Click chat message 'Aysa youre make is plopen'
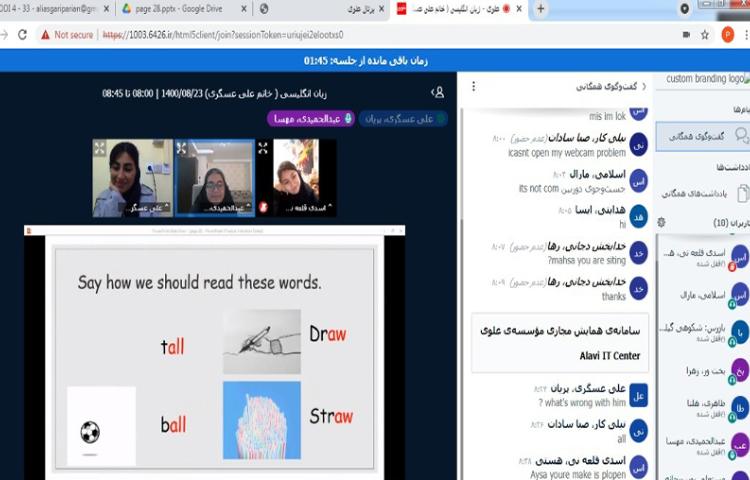The height and width of the screenshot is (480, 750). [578, 475]
